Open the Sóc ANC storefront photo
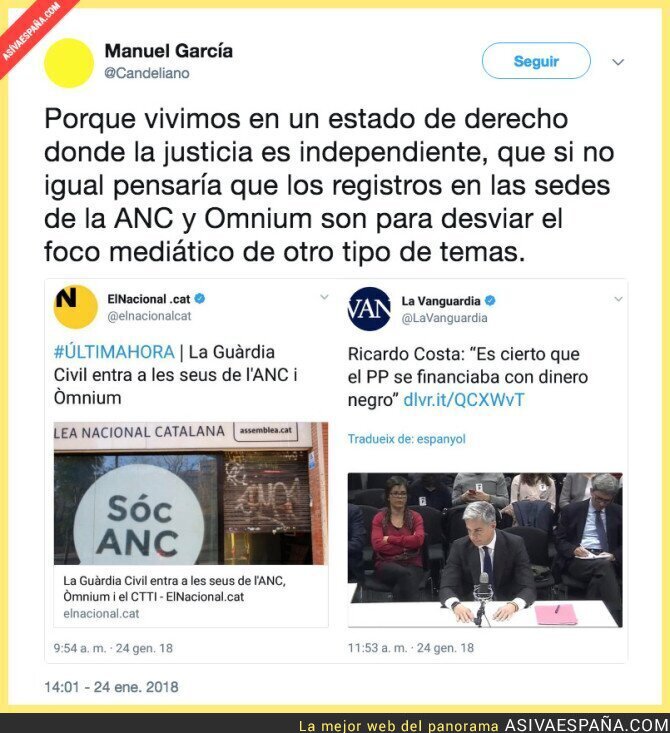Screen dimensions: 670x733 pyautogui.click(x=191, y=493)
